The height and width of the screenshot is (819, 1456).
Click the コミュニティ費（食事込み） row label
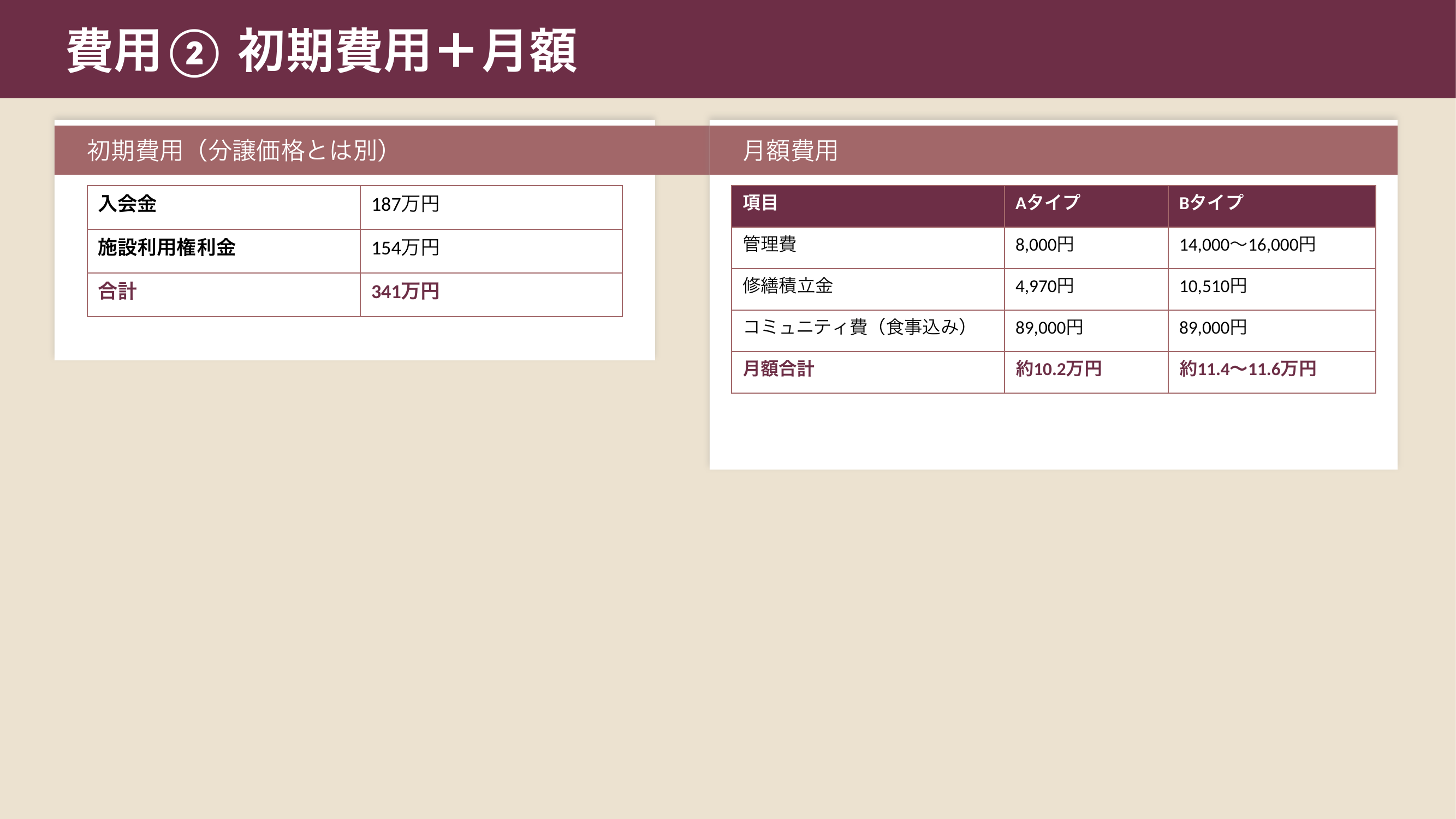[x=853, y=327]
